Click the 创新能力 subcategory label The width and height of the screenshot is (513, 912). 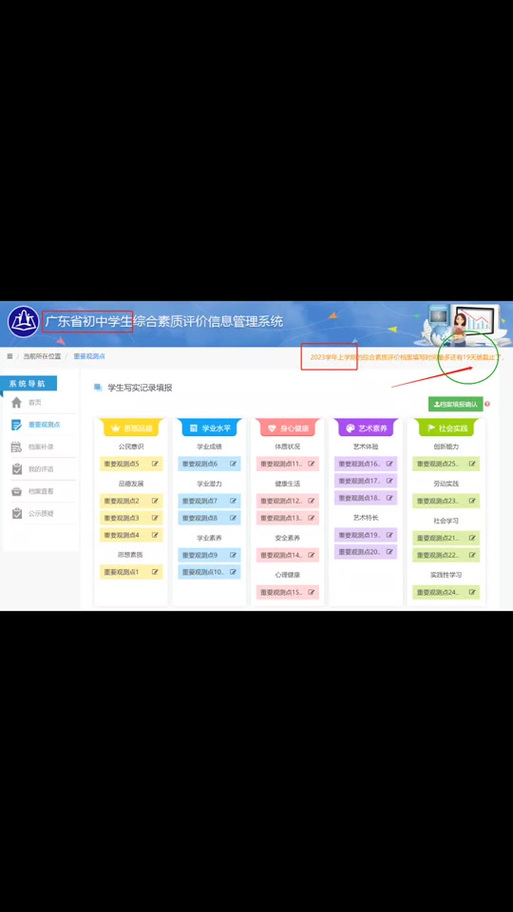446,447
